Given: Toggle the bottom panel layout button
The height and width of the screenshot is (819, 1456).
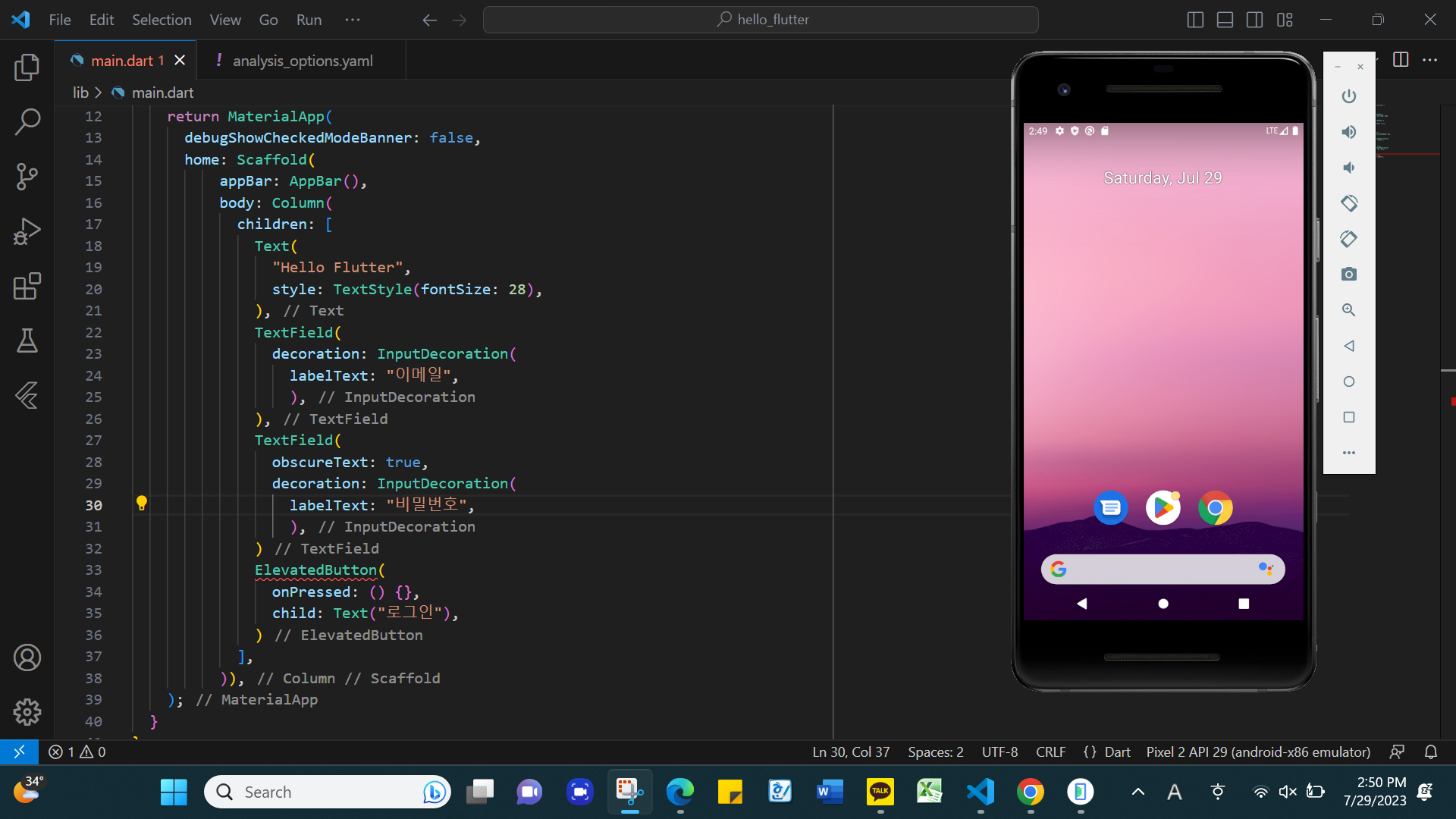Looking at the screenshot, I should pyautogui.click(x=1225, y=20).
